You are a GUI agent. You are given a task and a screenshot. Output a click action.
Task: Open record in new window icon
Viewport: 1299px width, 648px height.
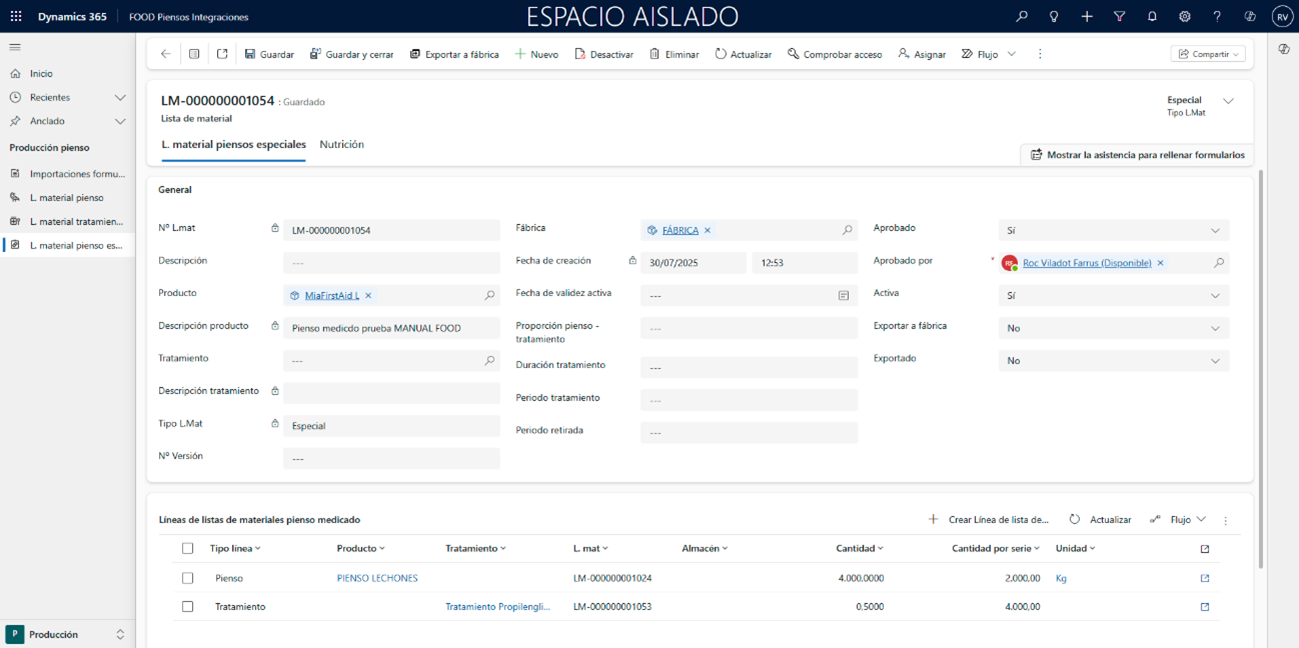tap(222, 54)
